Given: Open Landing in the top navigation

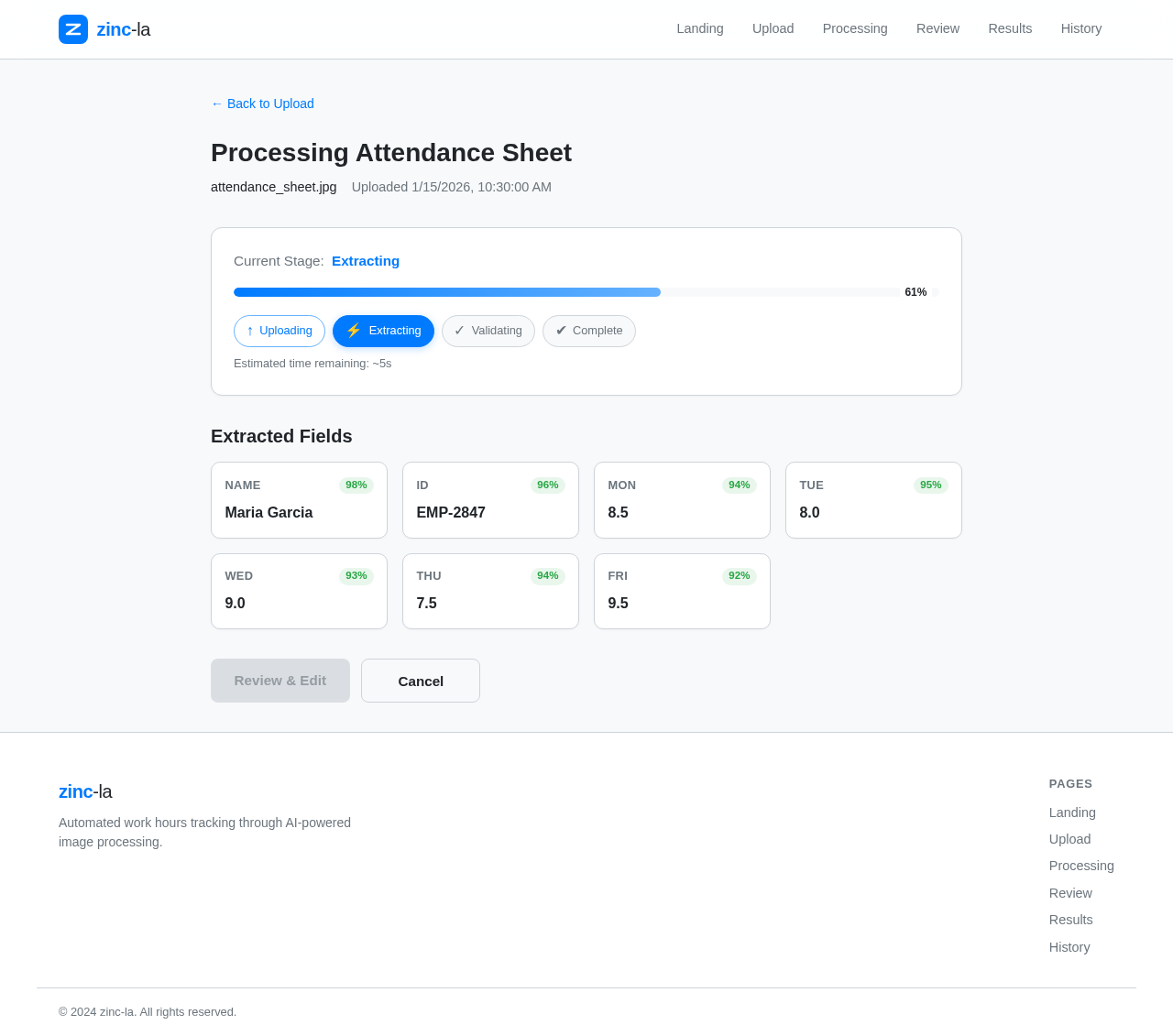Looking at the screenshot, I should [700, 28].
